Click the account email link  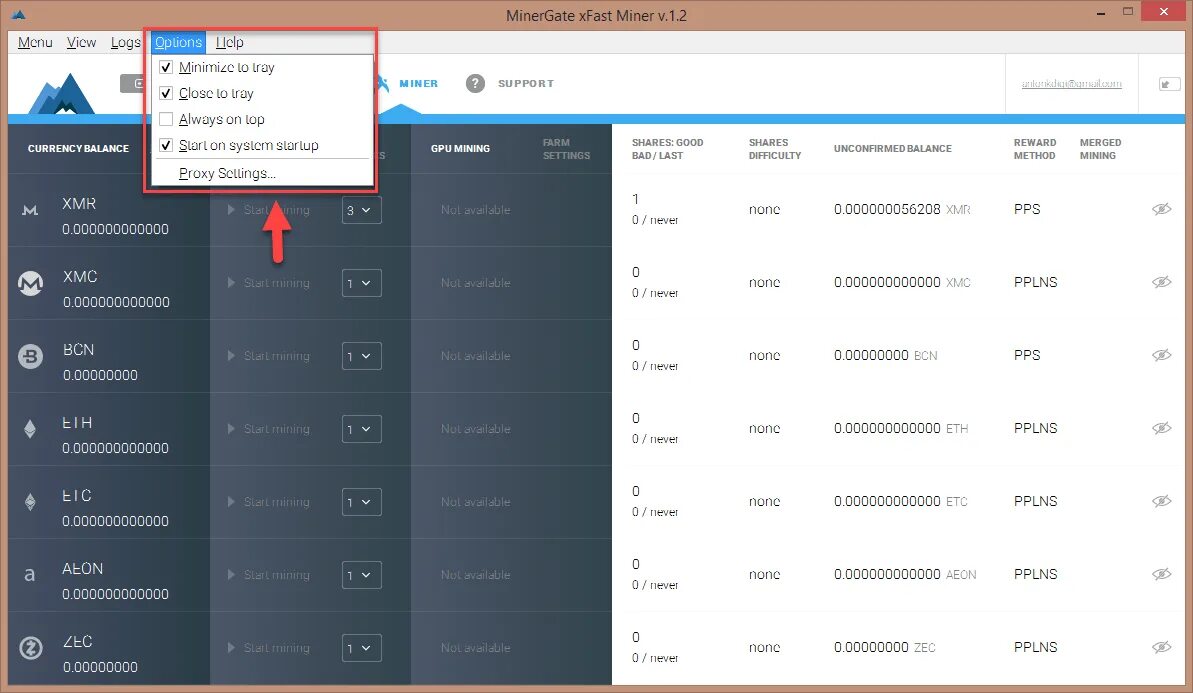(x=1071, y=84)
